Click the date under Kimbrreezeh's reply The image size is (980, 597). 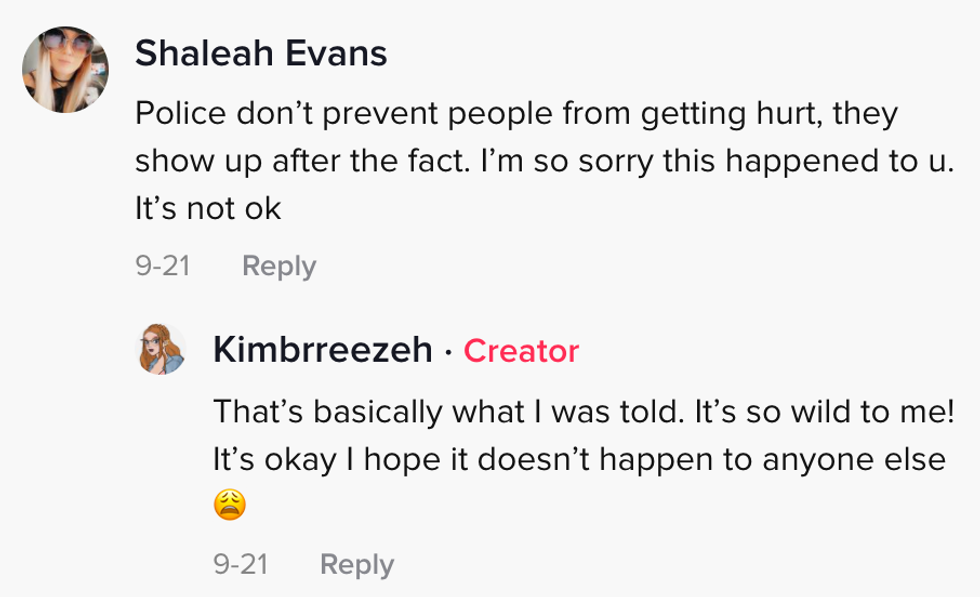tap(241, 564)
